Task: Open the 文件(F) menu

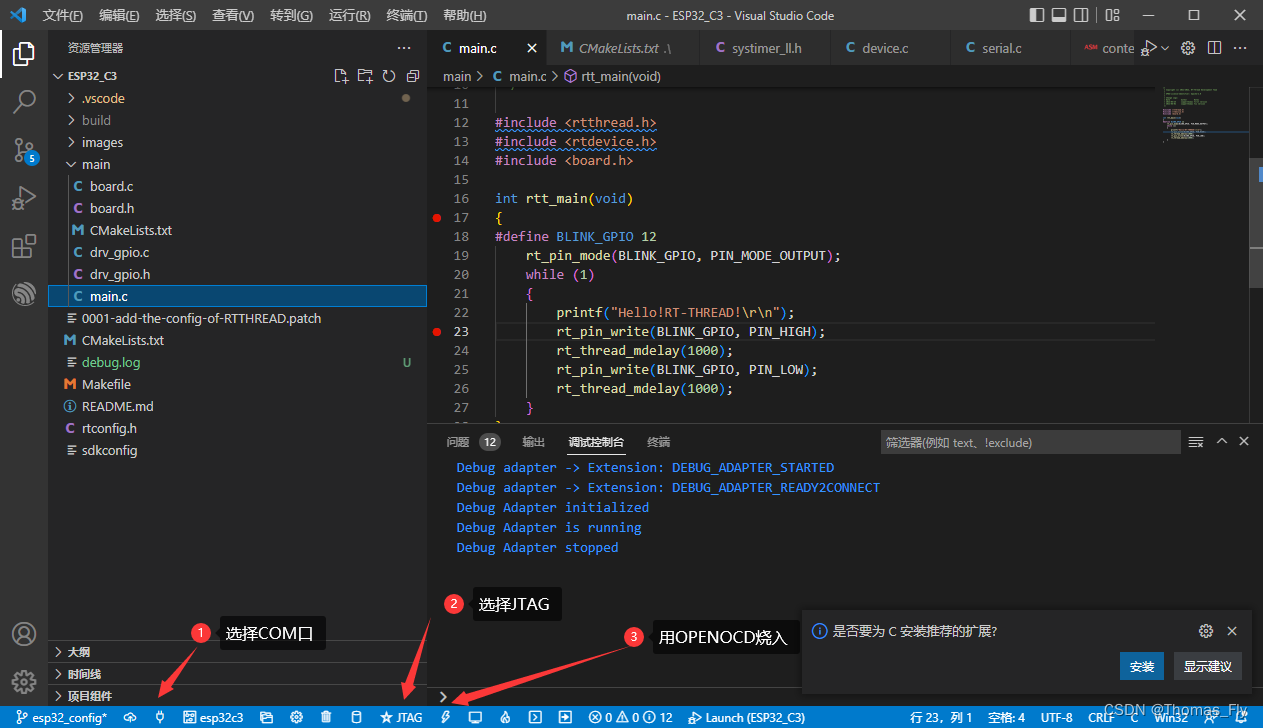Action: pos(63,16)
